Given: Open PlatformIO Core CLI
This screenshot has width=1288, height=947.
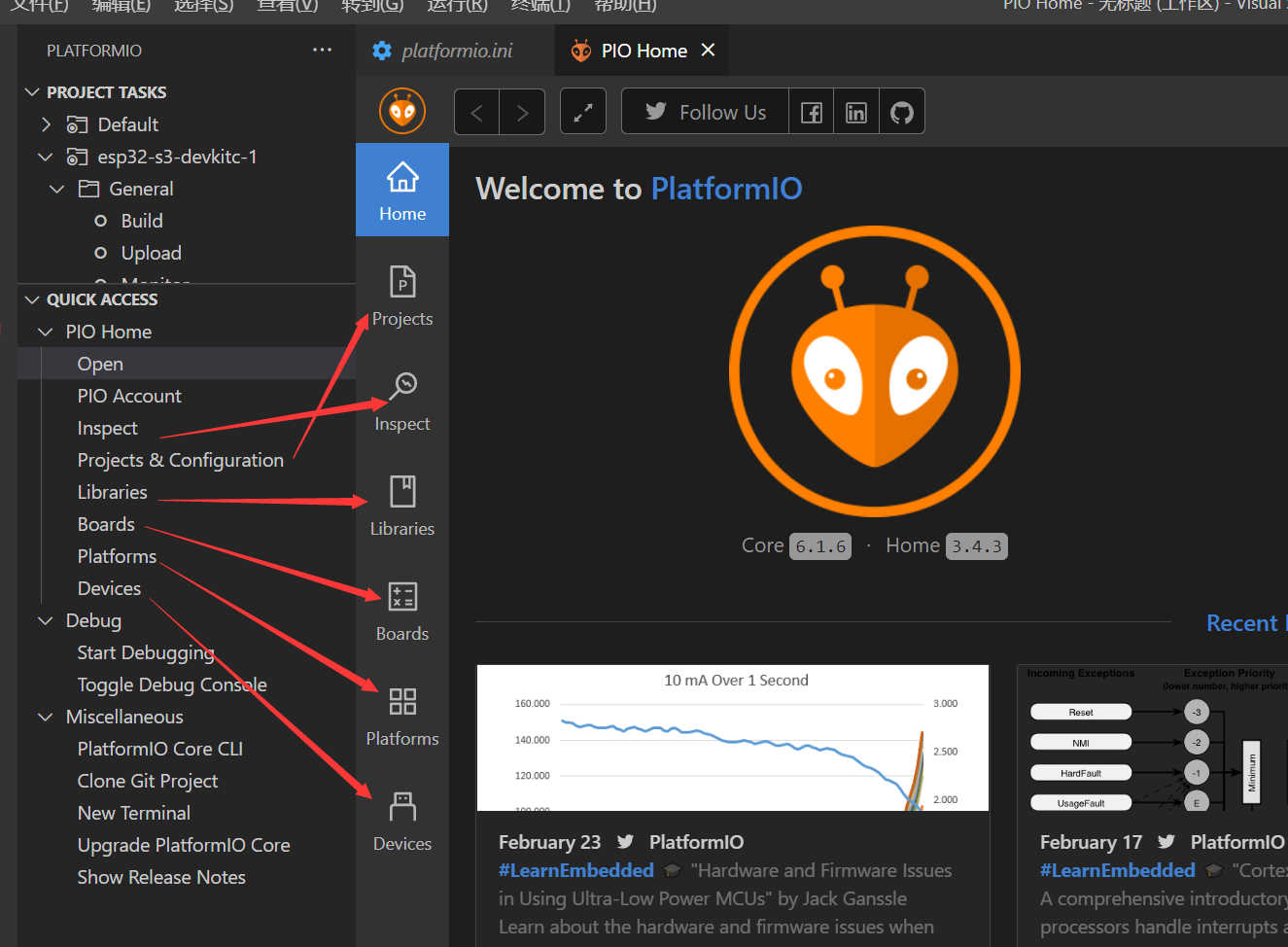Looking at the screenshot, I should tap(160, 749).
